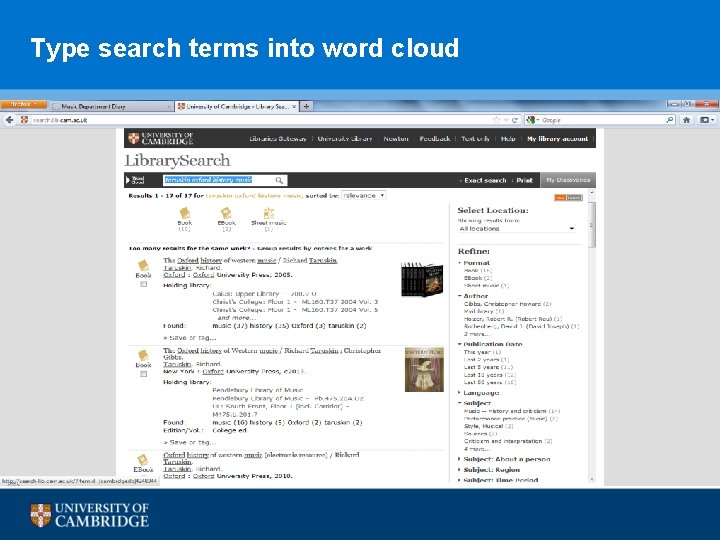Click the second result book cover thumbnail
720x540 pixels.
(x=424, y=370)
